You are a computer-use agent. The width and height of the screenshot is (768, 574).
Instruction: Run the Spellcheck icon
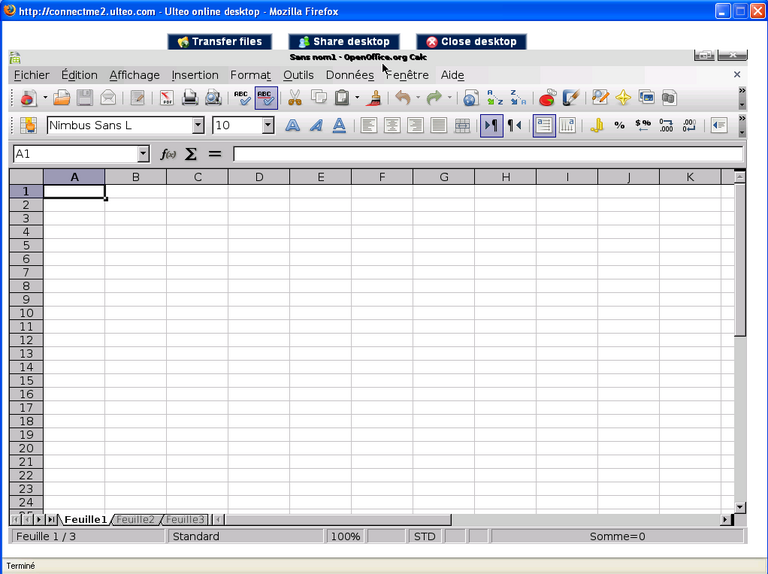click(x=242, y=98)
